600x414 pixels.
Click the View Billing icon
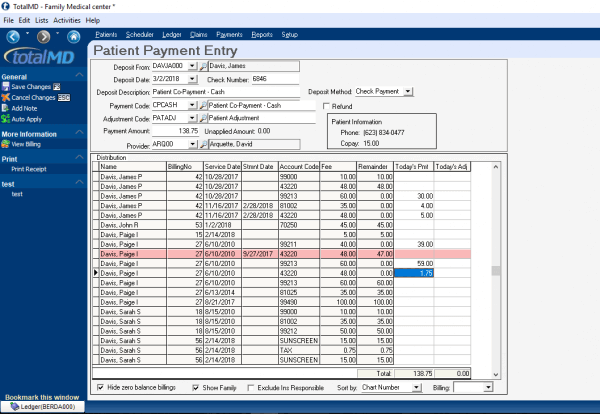point(5,144)
